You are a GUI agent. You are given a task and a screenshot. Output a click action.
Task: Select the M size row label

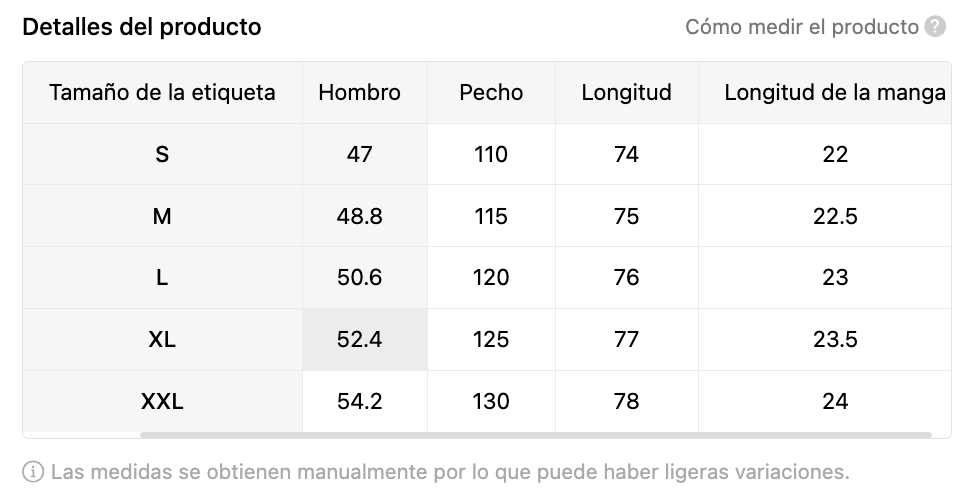[x=162, y=216]
